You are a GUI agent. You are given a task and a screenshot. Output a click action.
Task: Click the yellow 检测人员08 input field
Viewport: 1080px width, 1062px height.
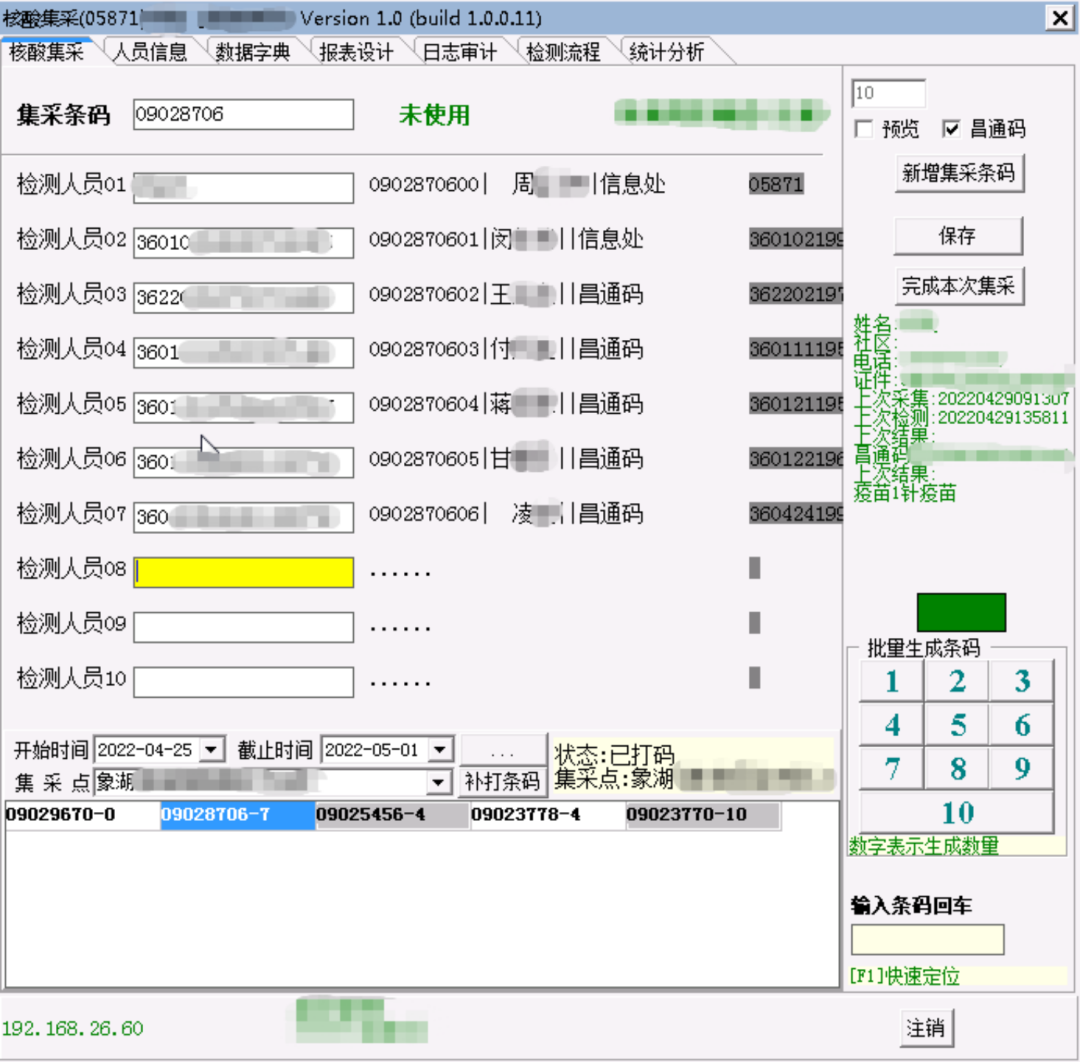[x=243, y=572]
